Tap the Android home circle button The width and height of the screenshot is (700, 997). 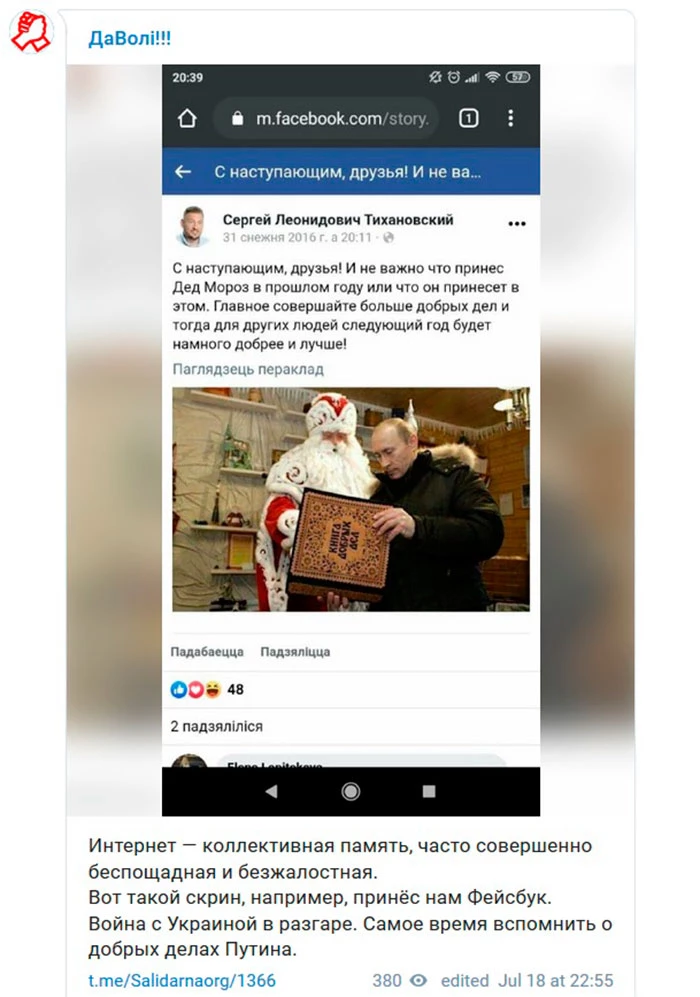[x=350, y=791]
